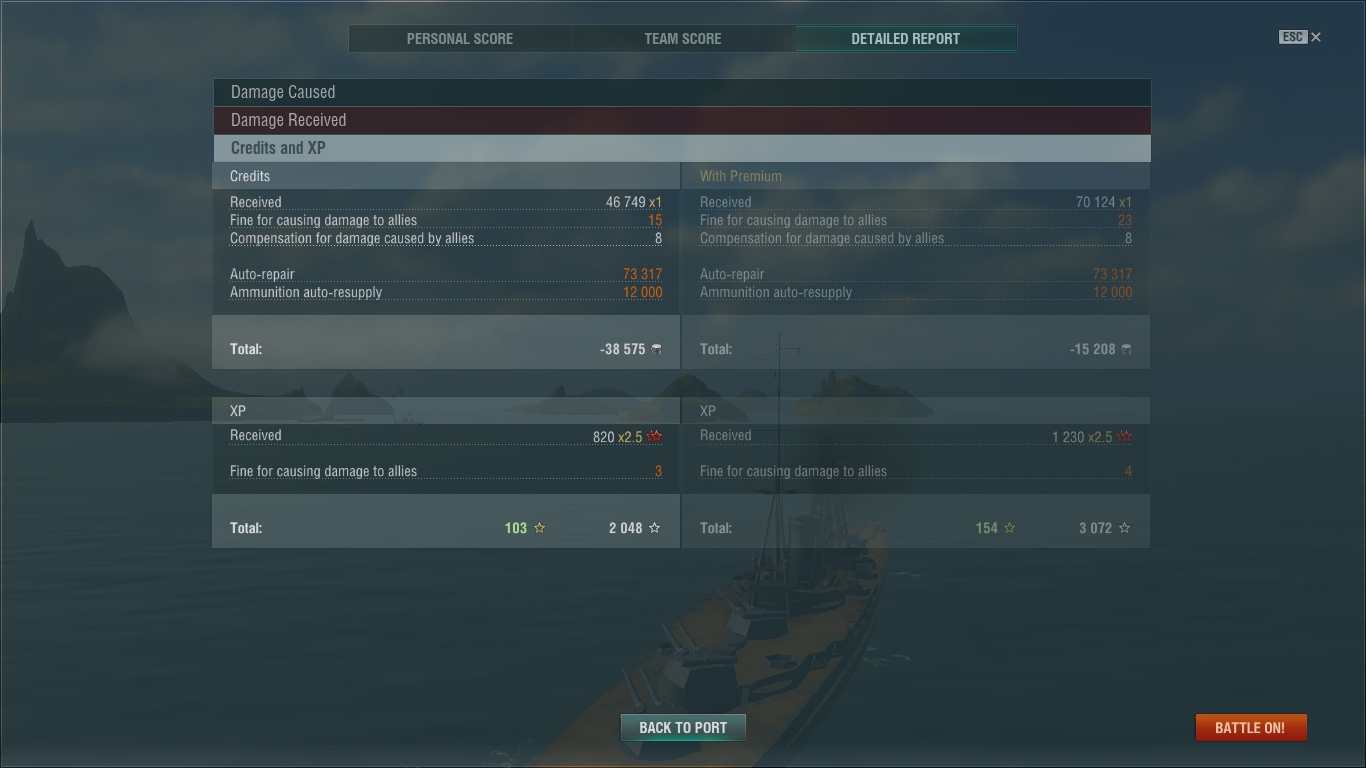This screenshot has height=768, width=1366.
Task: Click the ESC key label
Action: (x=1293, y=37)
